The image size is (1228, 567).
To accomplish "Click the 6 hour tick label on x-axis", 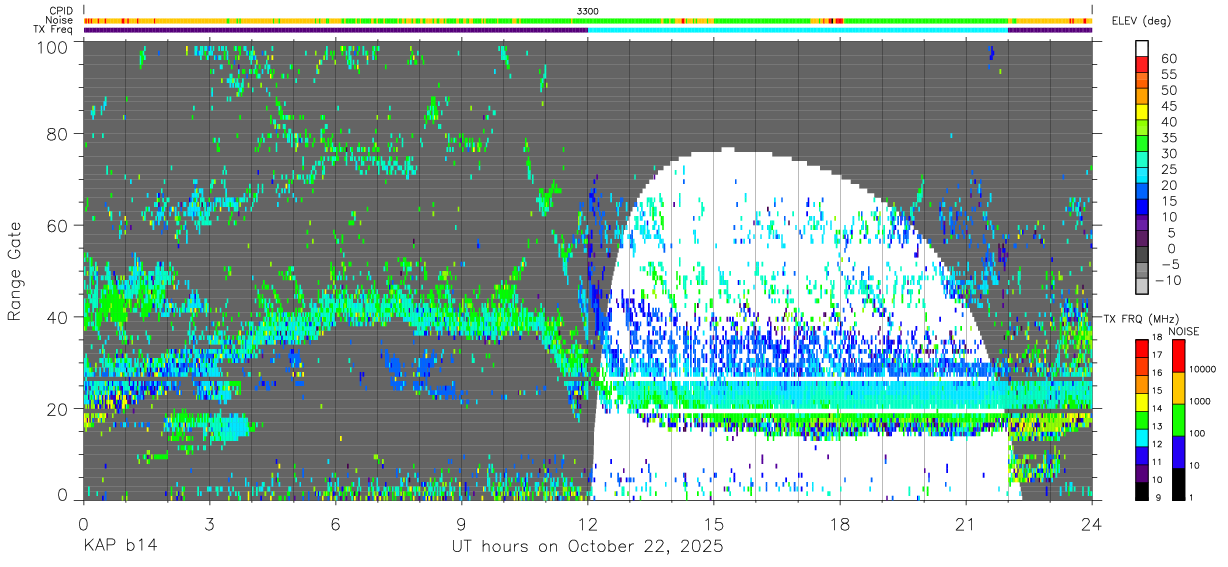I will tap(335, 523).
